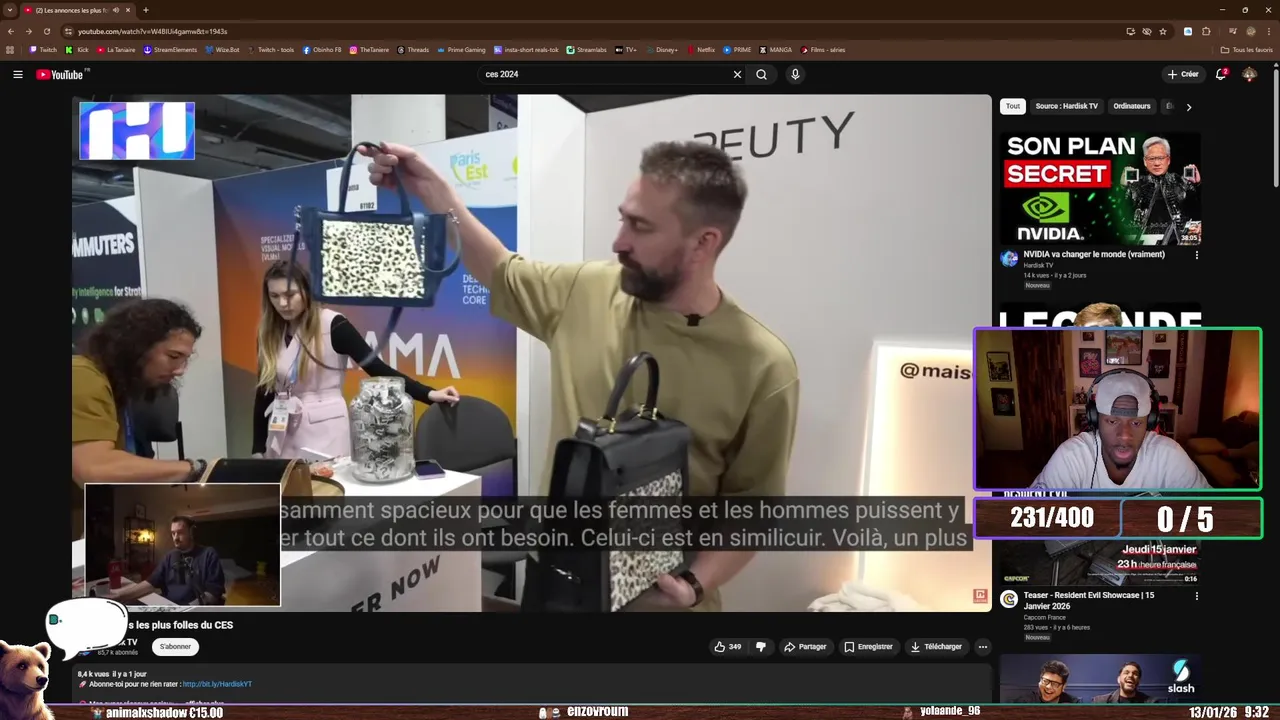
Task: Clear the search box text
Action: (737, 74)
